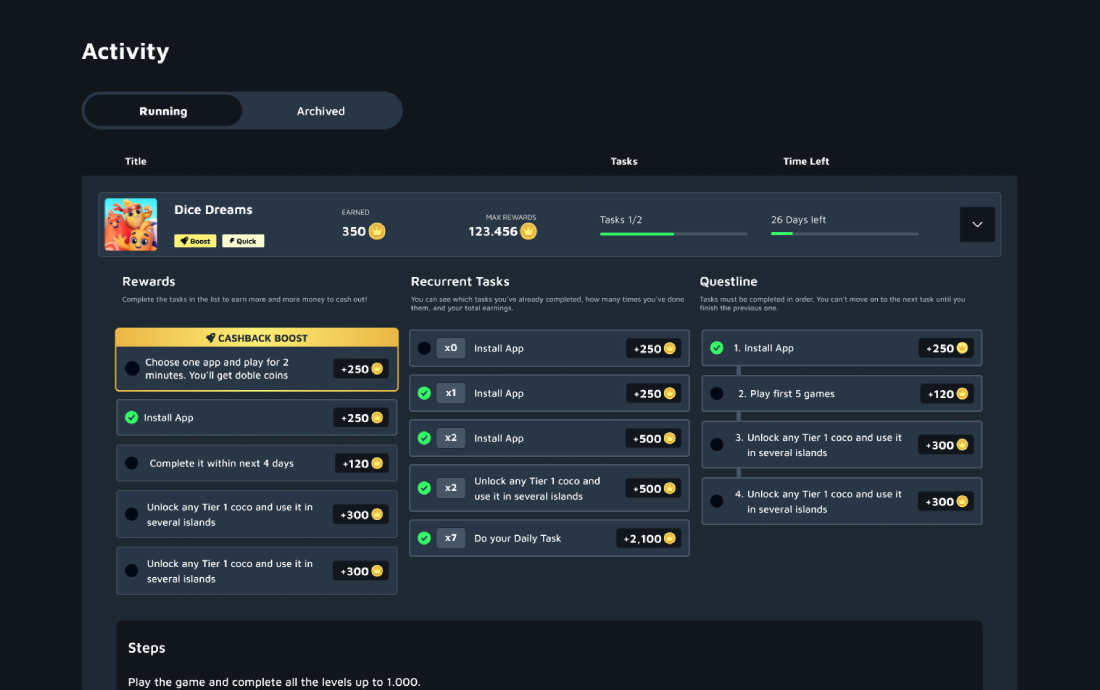Viewport: 1100px width, 690px height.
Task: Click the cashback tag icon in the CASHBACK BOOST banner
Action: click(x=212, y=337)
